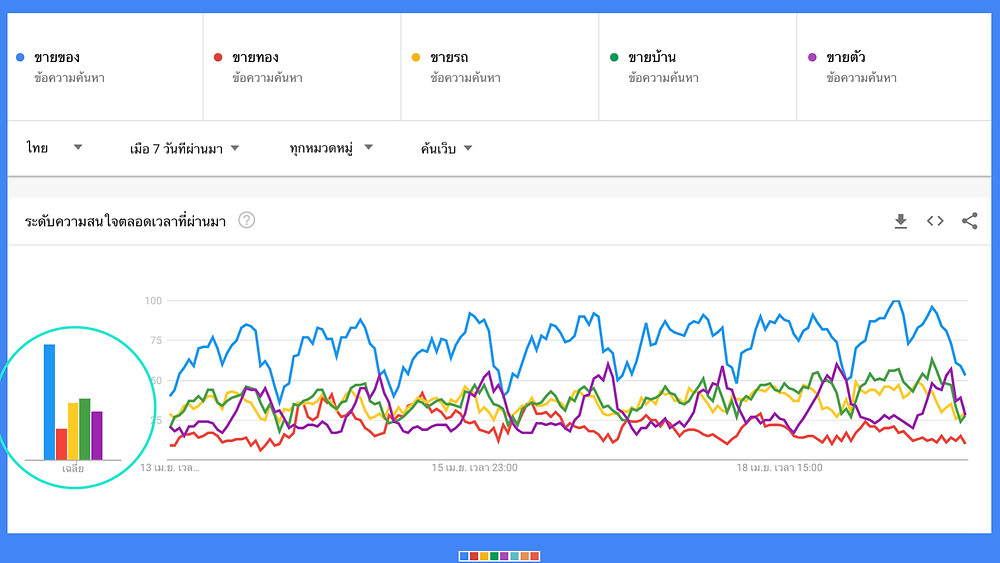Open the help question mark icon
The height and width of the screenshot is (563, 1000).
pyautogui.click(x=246, y=220)
